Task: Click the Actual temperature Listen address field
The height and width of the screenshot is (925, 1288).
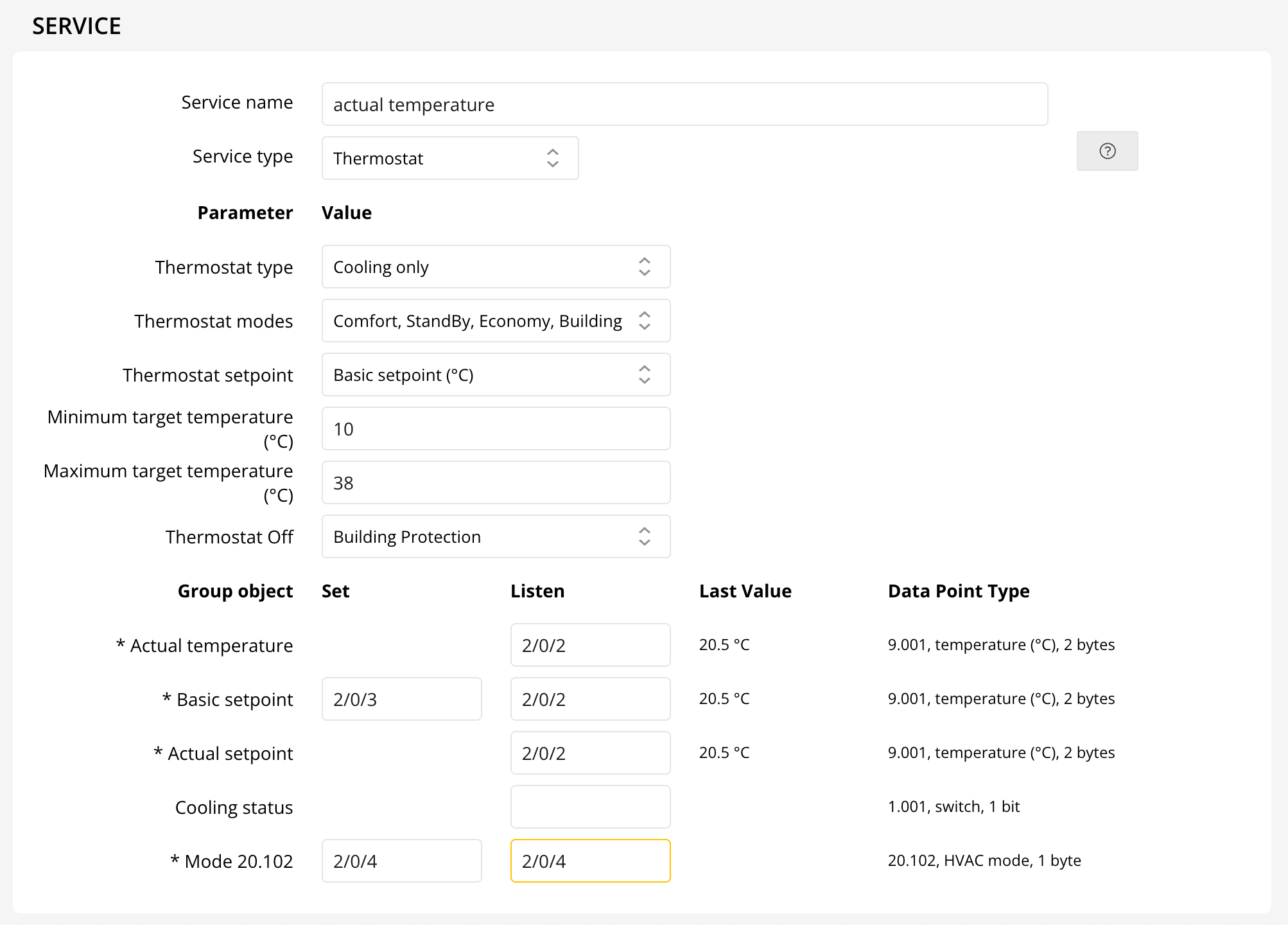Action: 590,645
